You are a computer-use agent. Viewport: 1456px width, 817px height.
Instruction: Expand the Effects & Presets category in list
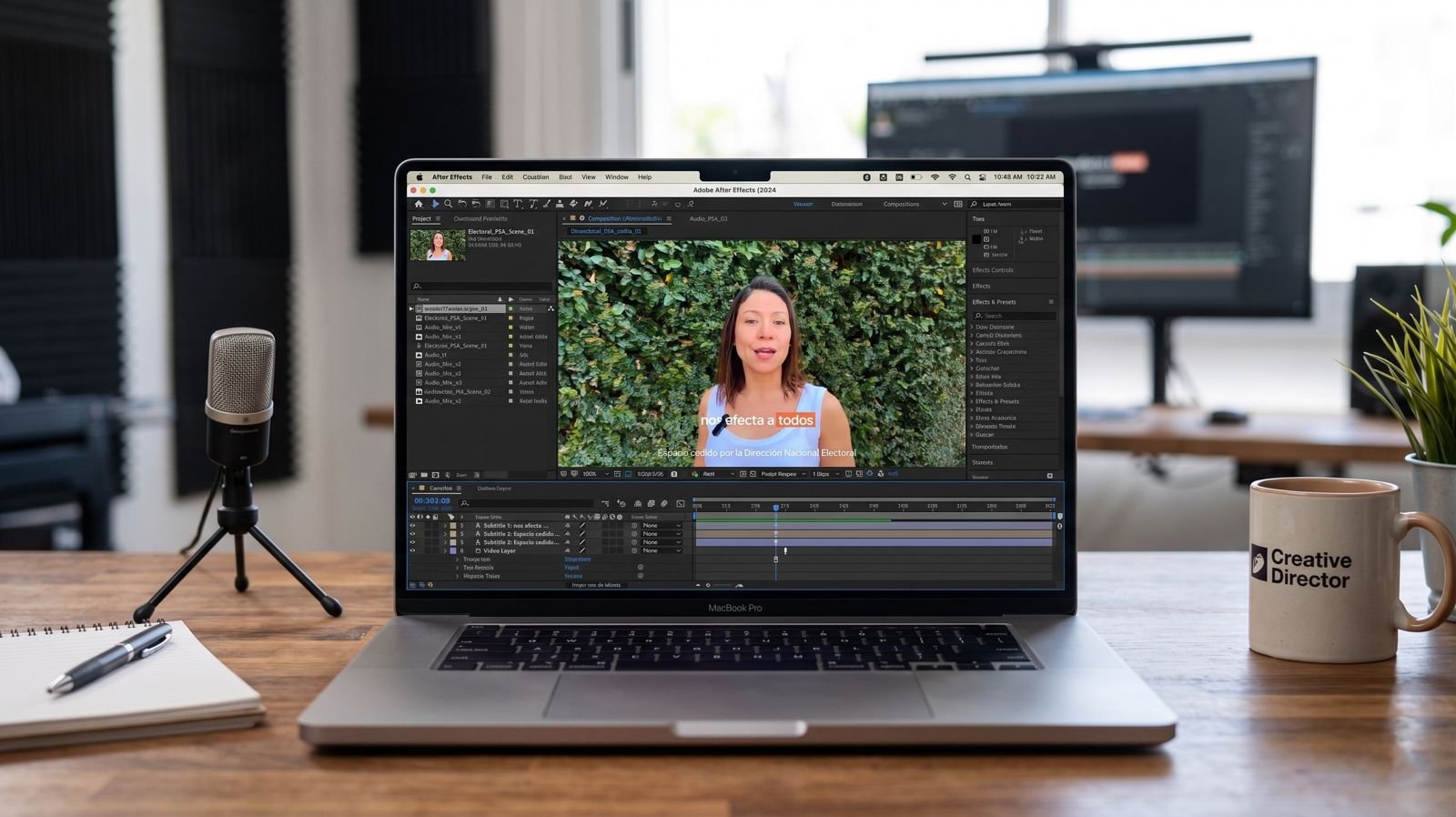(x=972, y=401)
